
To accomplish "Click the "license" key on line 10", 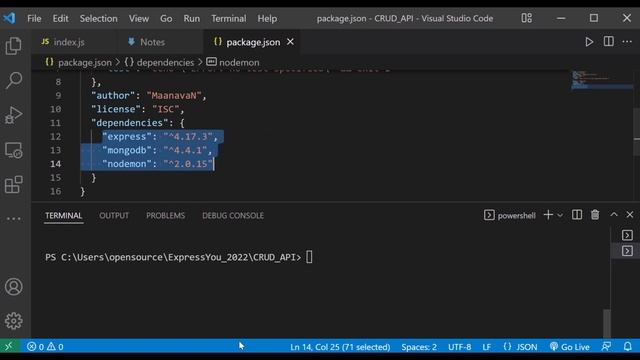I will tap(116, 109).
